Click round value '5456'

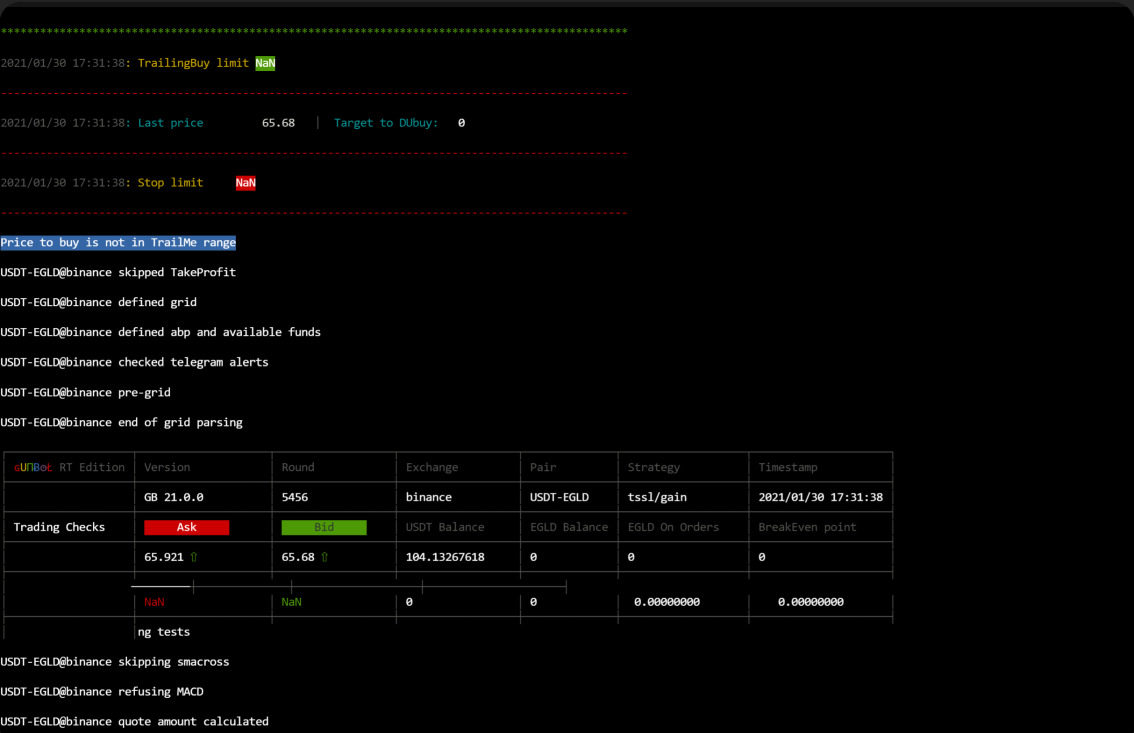294,497
